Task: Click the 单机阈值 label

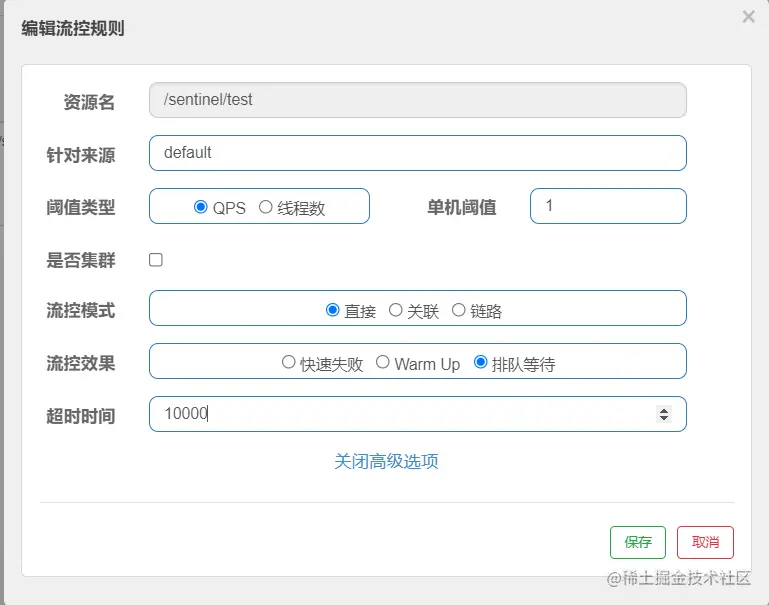Action: coord(462,207)
